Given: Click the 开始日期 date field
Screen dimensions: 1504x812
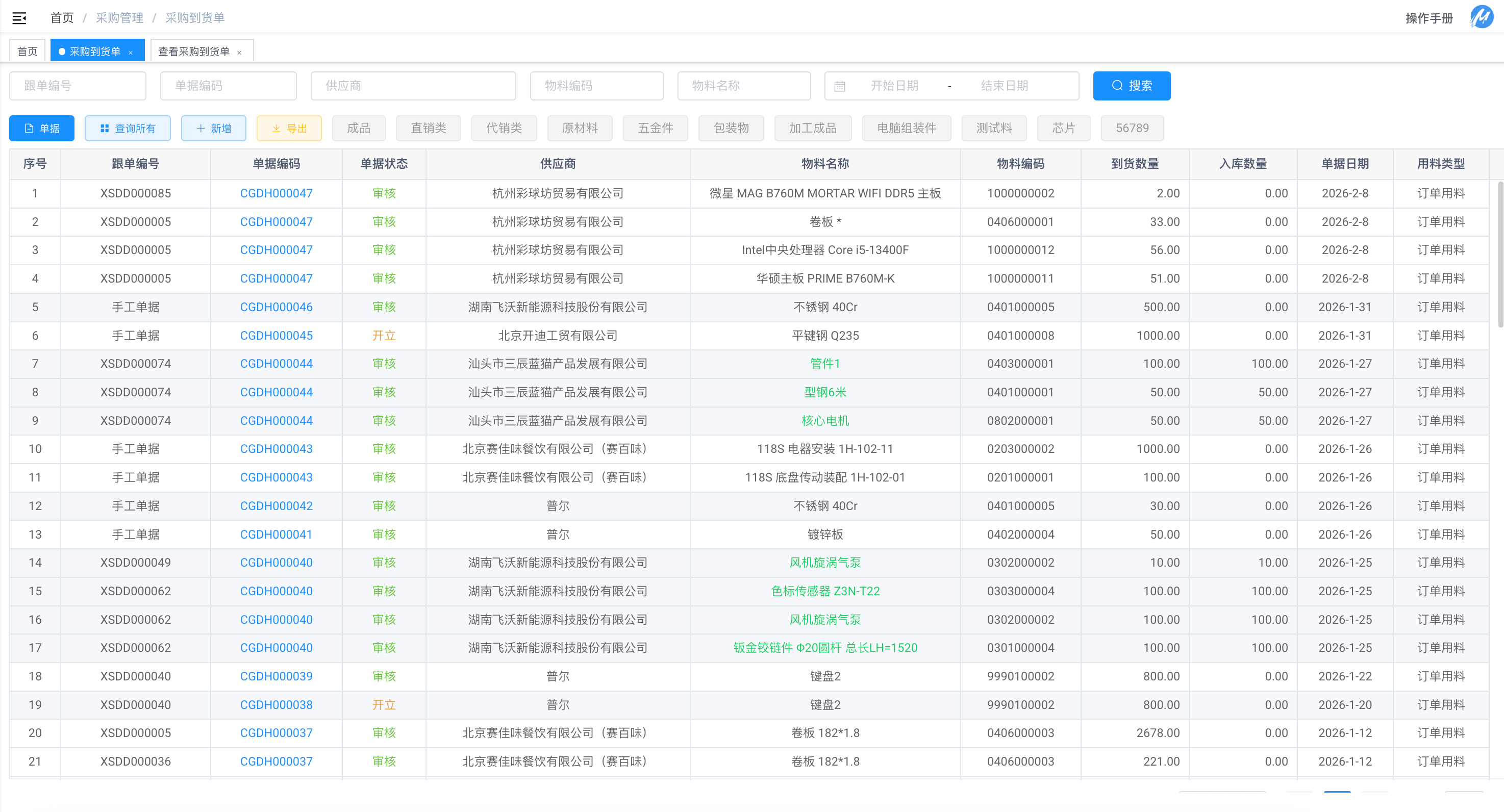Looking at the screenshot, I should click(894, 86).
